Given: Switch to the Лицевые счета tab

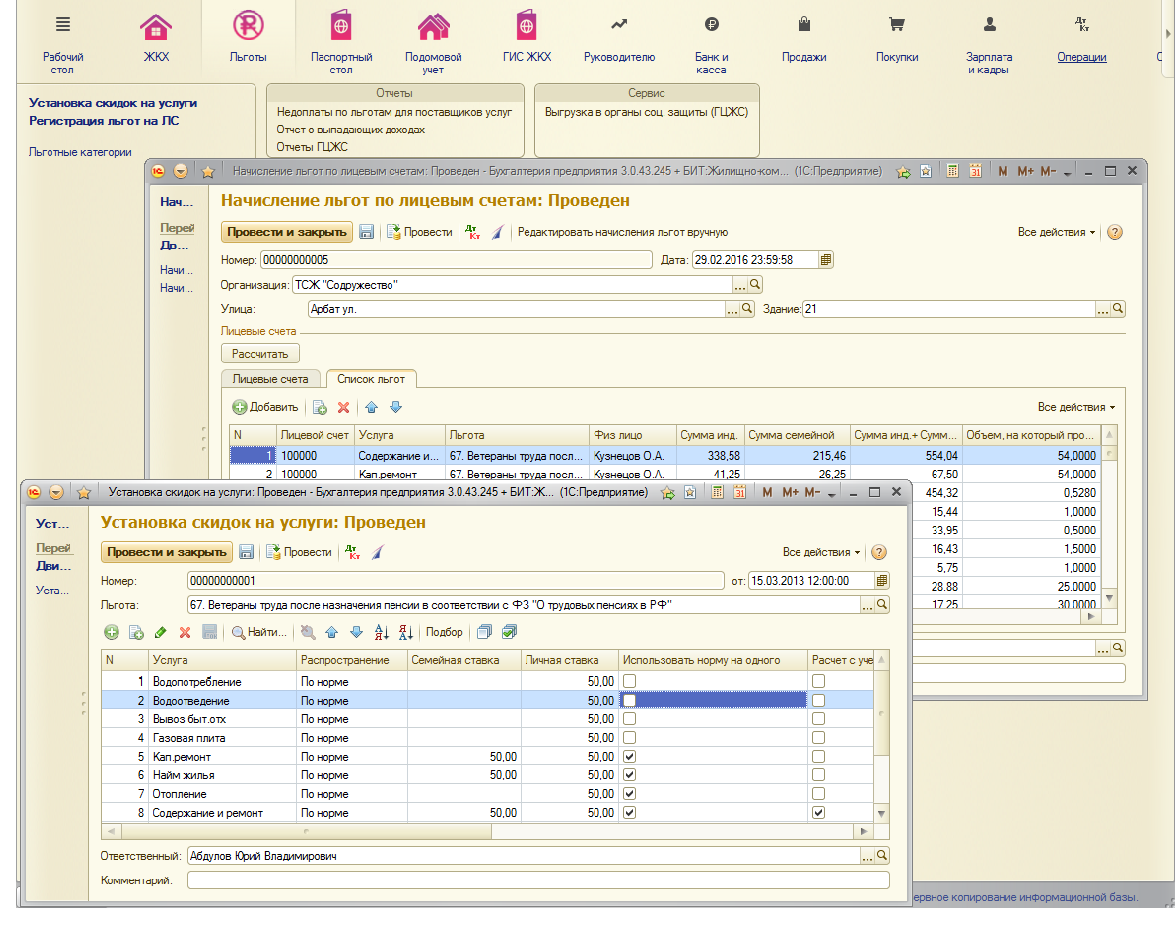Looking at the screenshot, I should tap(270, 380).
